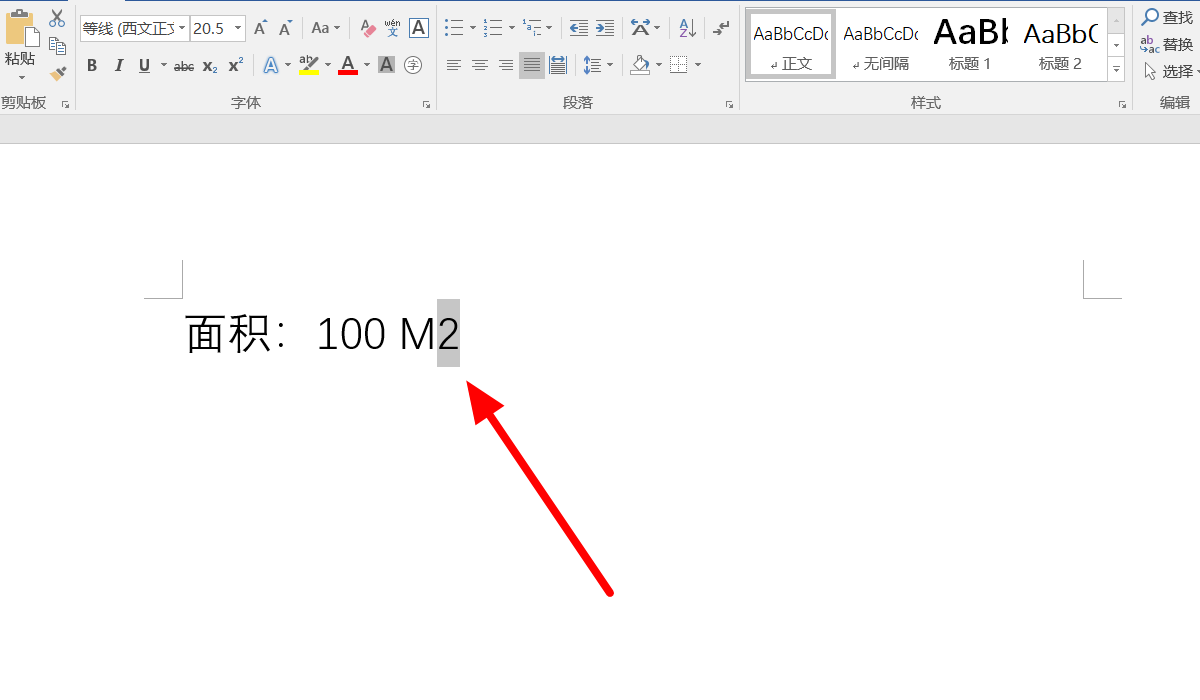Open the line spacing options

click(597, 66)
